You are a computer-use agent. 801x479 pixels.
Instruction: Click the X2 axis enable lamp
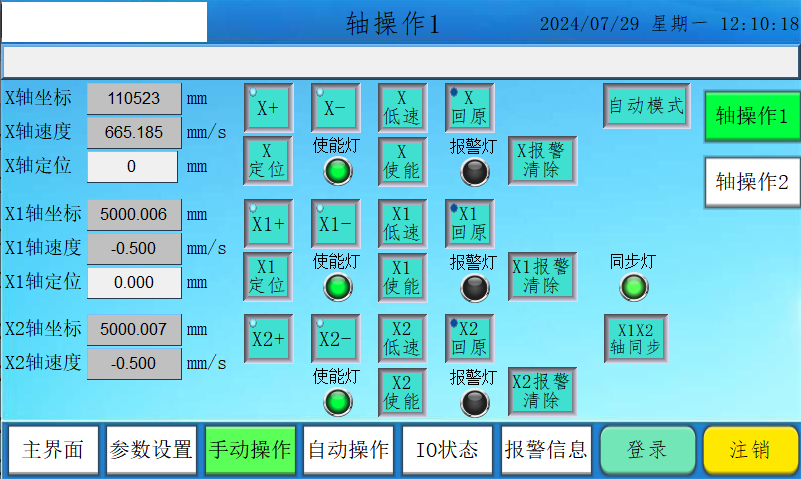pos(339,403)
